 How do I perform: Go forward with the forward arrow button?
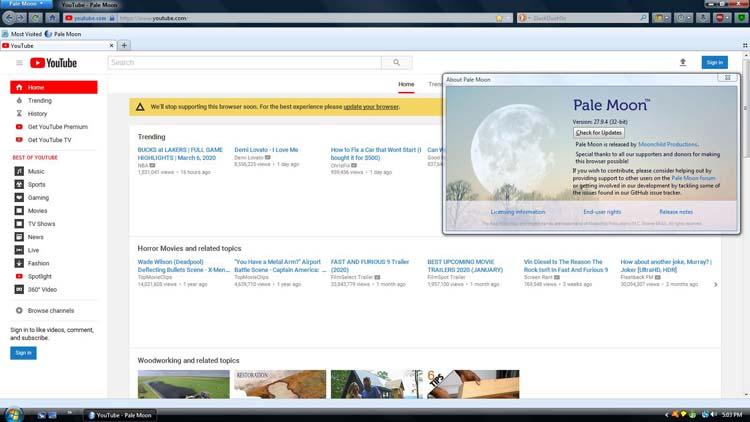click(x=21, y=18)
